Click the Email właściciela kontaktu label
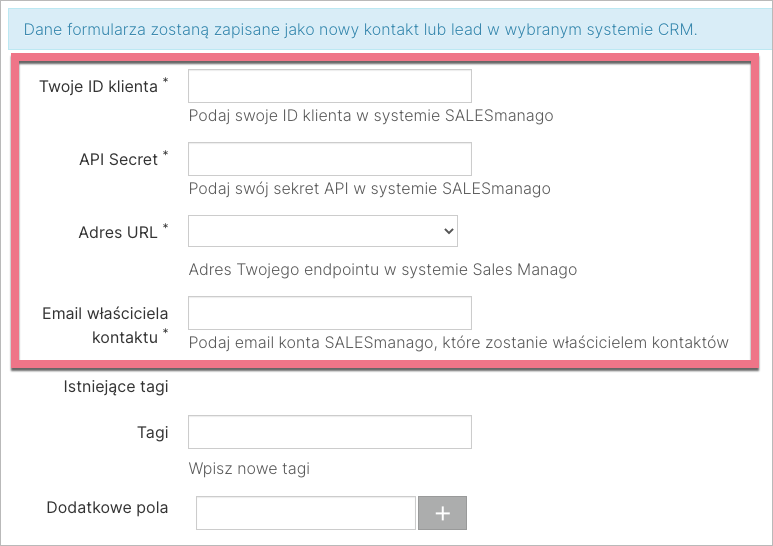The width and height of the screenshot is (773, 546). [x=102, y=325]
